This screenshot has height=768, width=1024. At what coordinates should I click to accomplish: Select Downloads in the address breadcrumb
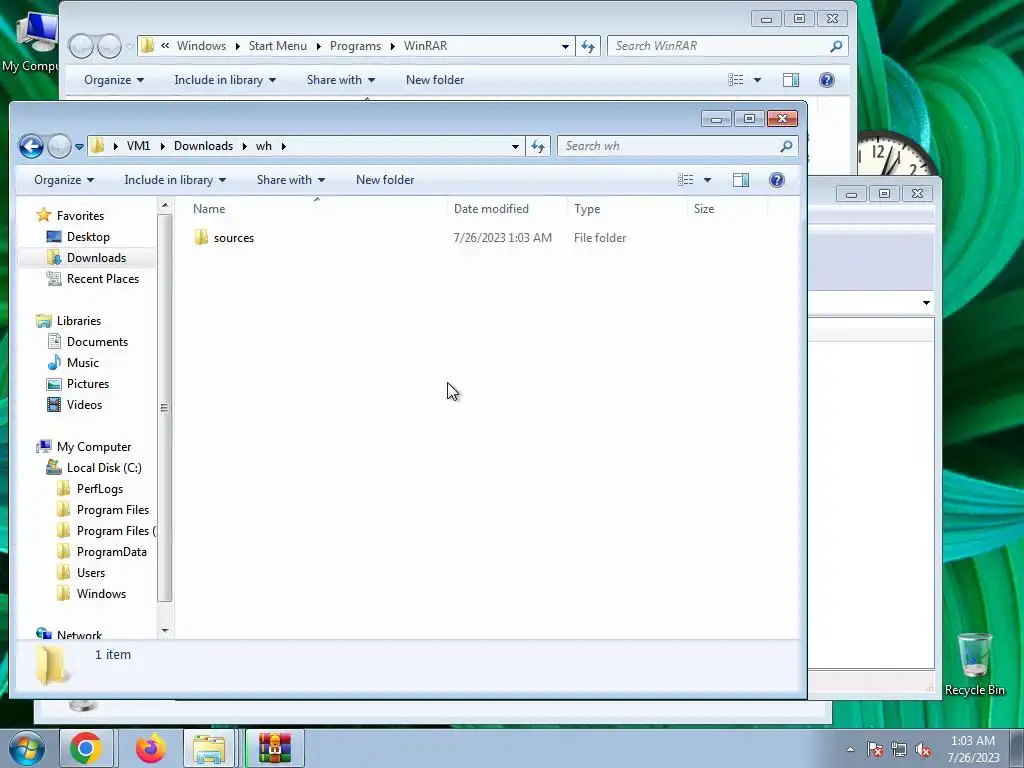click(203, 146)
